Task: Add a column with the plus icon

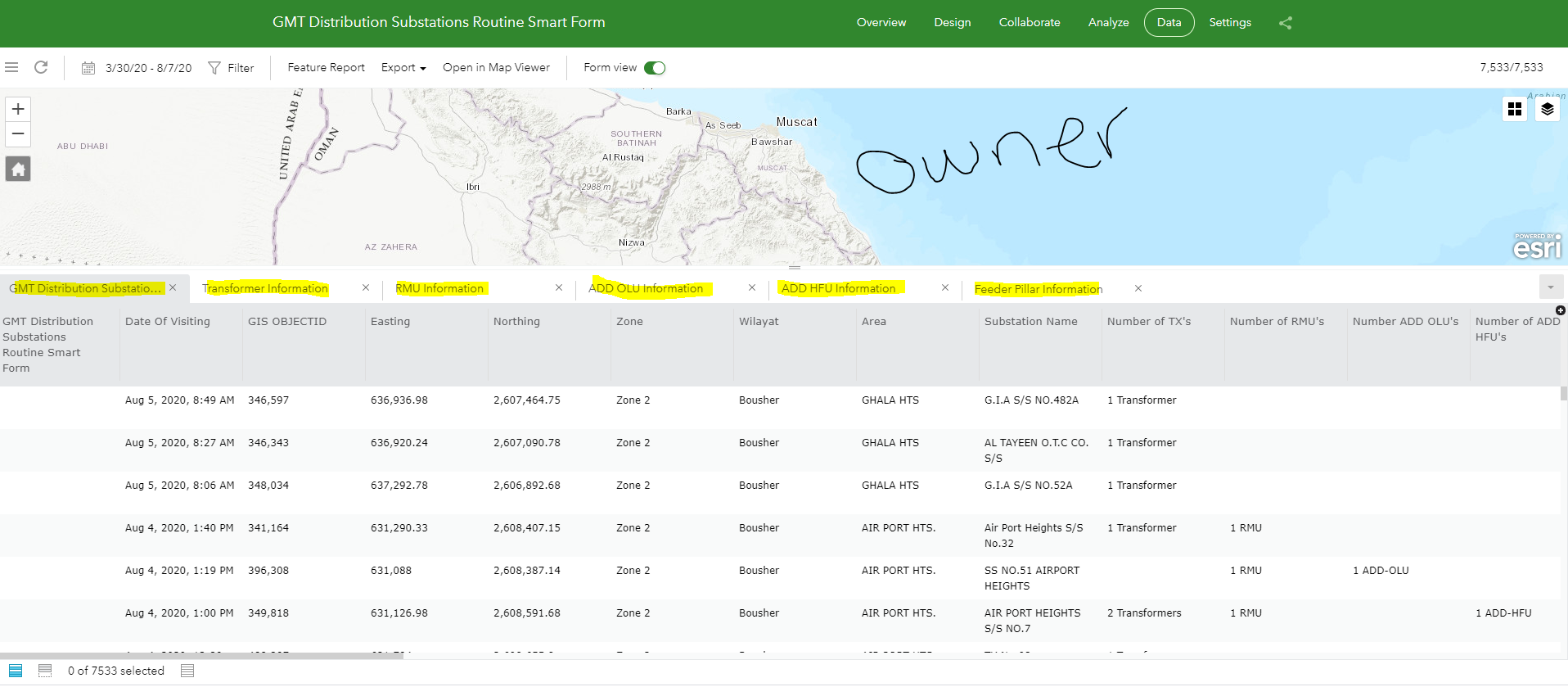Action: (1560, 310)
